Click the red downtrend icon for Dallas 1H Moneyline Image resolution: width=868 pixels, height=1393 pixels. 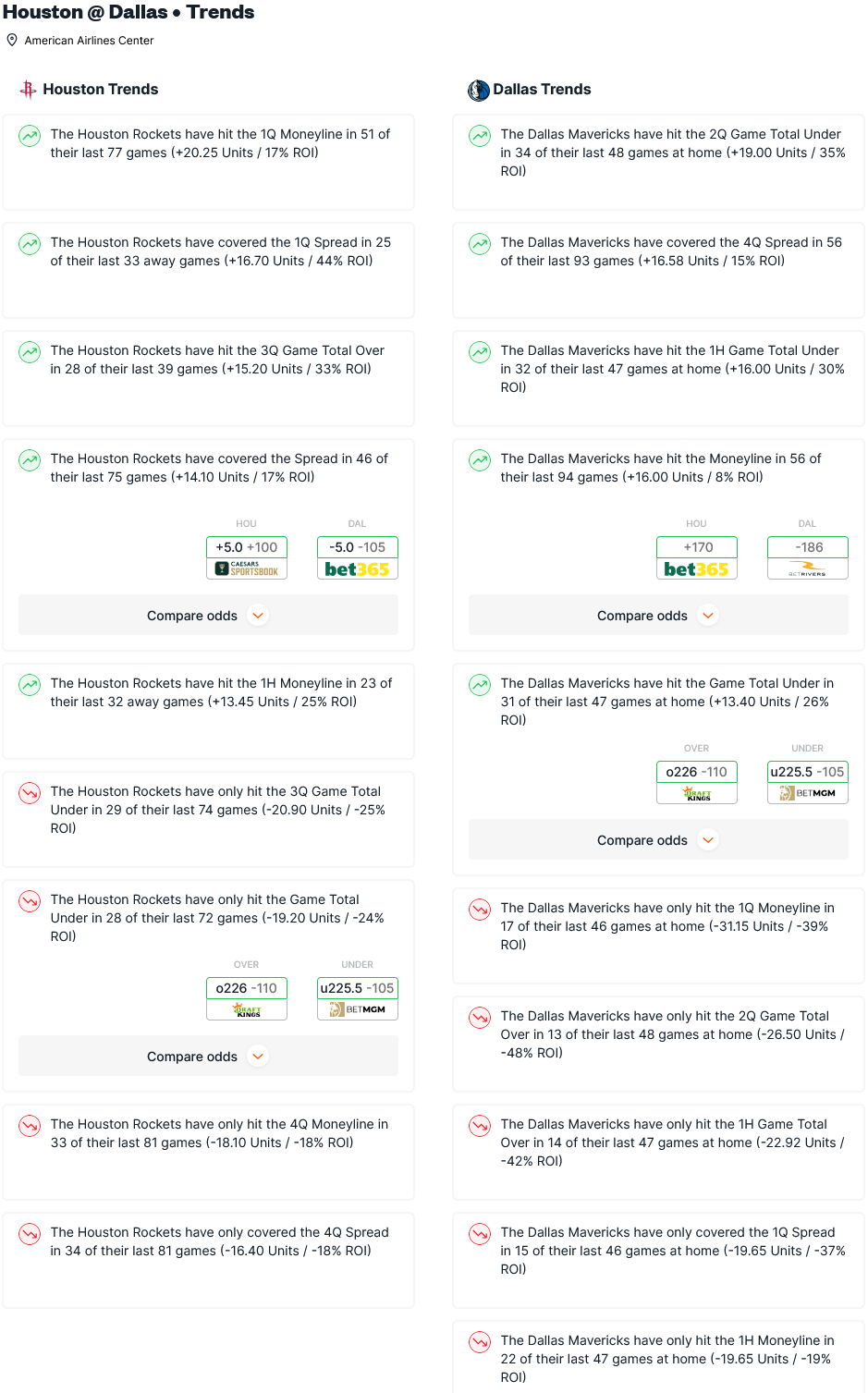(480, 1342)
